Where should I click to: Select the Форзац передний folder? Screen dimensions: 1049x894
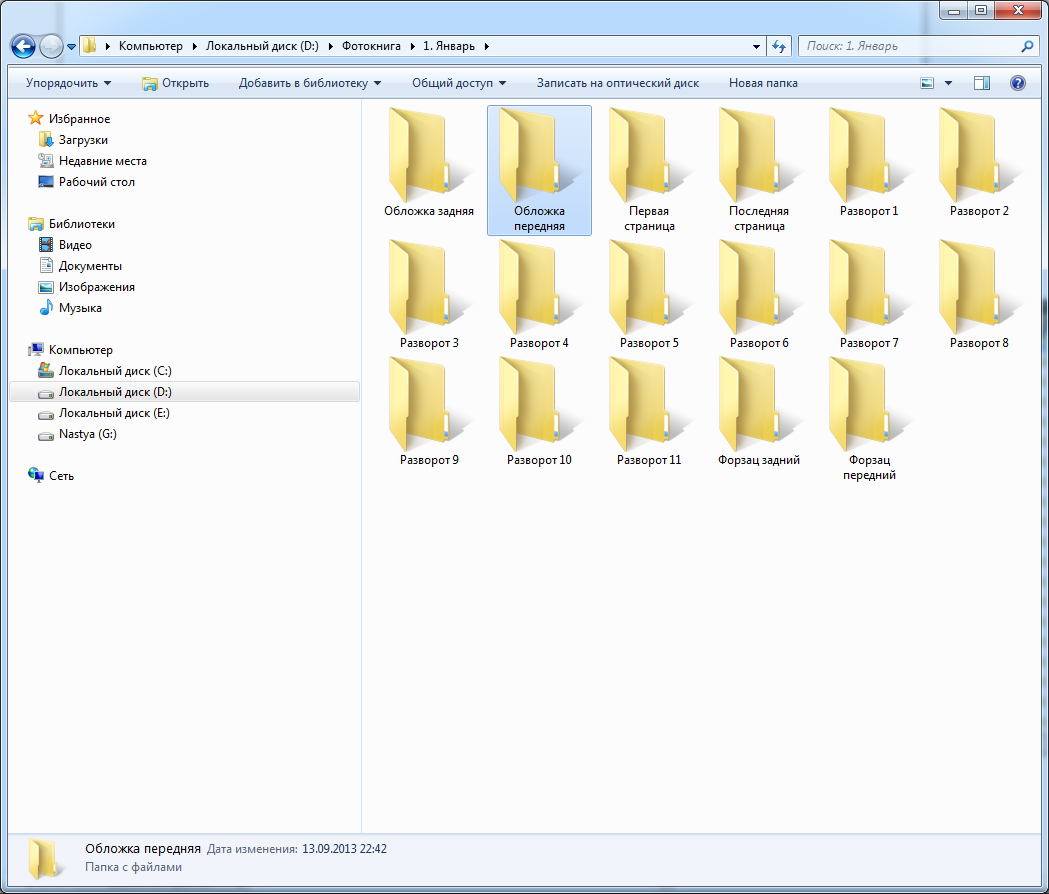(x=869, y=419)
